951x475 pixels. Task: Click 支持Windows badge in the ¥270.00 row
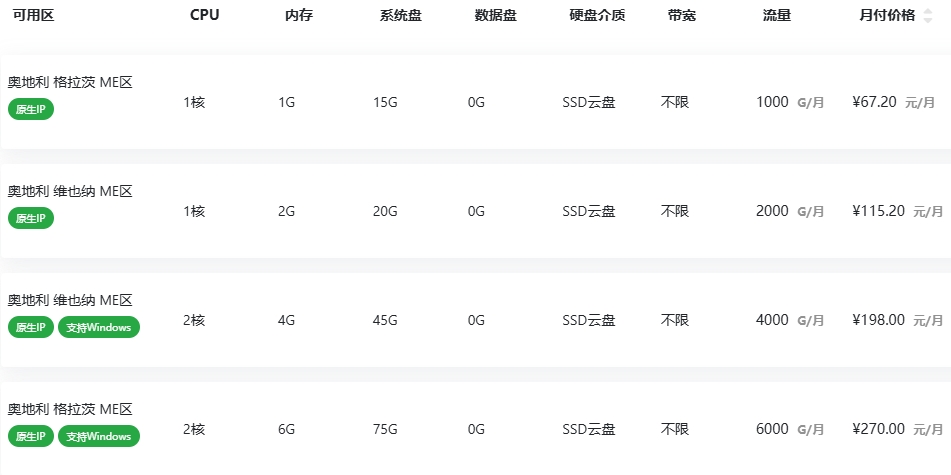[99, 436]
